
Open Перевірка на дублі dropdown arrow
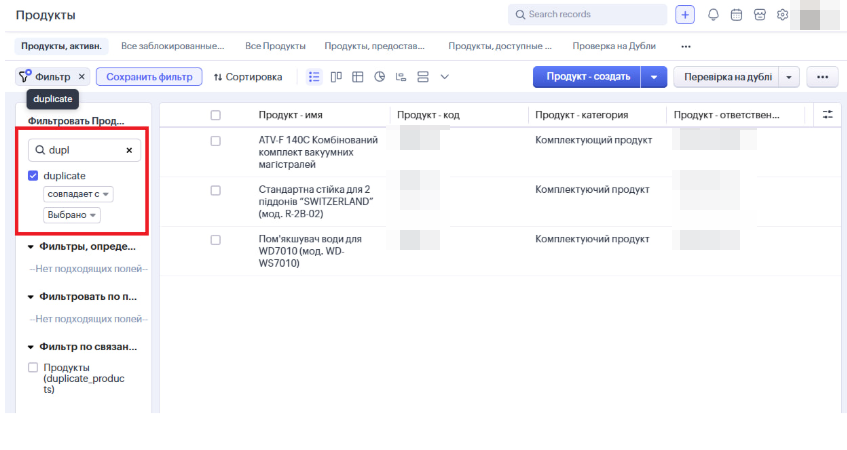(x=789, y=77)
